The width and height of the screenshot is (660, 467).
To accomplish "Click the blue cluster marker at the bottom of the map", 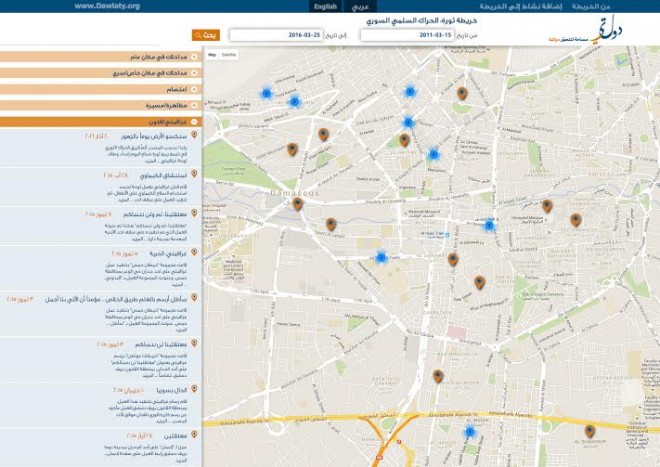I will (x=468, y=432).
